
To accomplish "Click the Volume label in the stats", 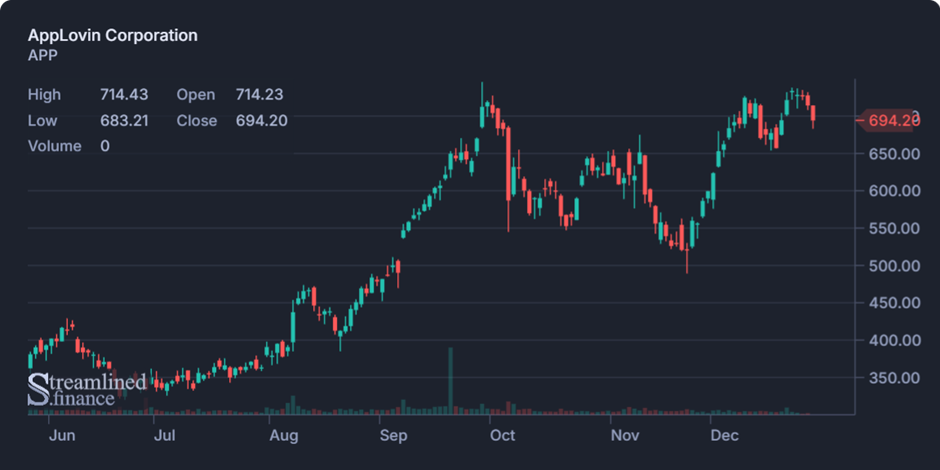I will pos(55,146).
